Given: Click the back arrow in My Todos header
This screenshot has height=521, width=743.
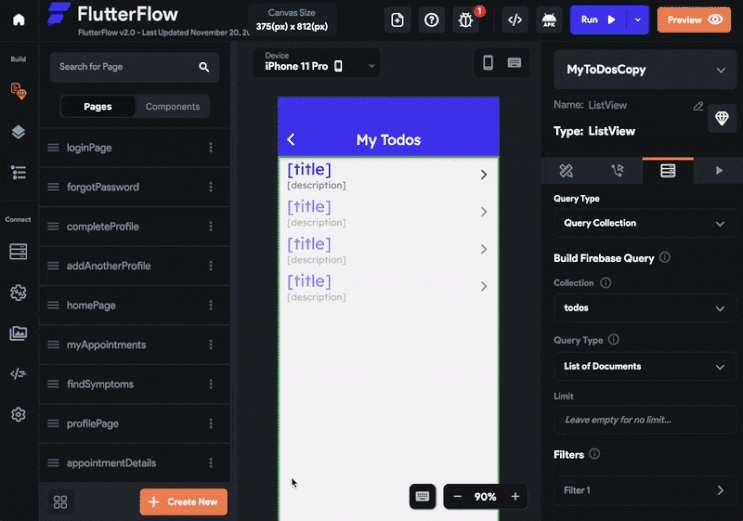Looking at the screenshot, I should click(x=291, y=139).
